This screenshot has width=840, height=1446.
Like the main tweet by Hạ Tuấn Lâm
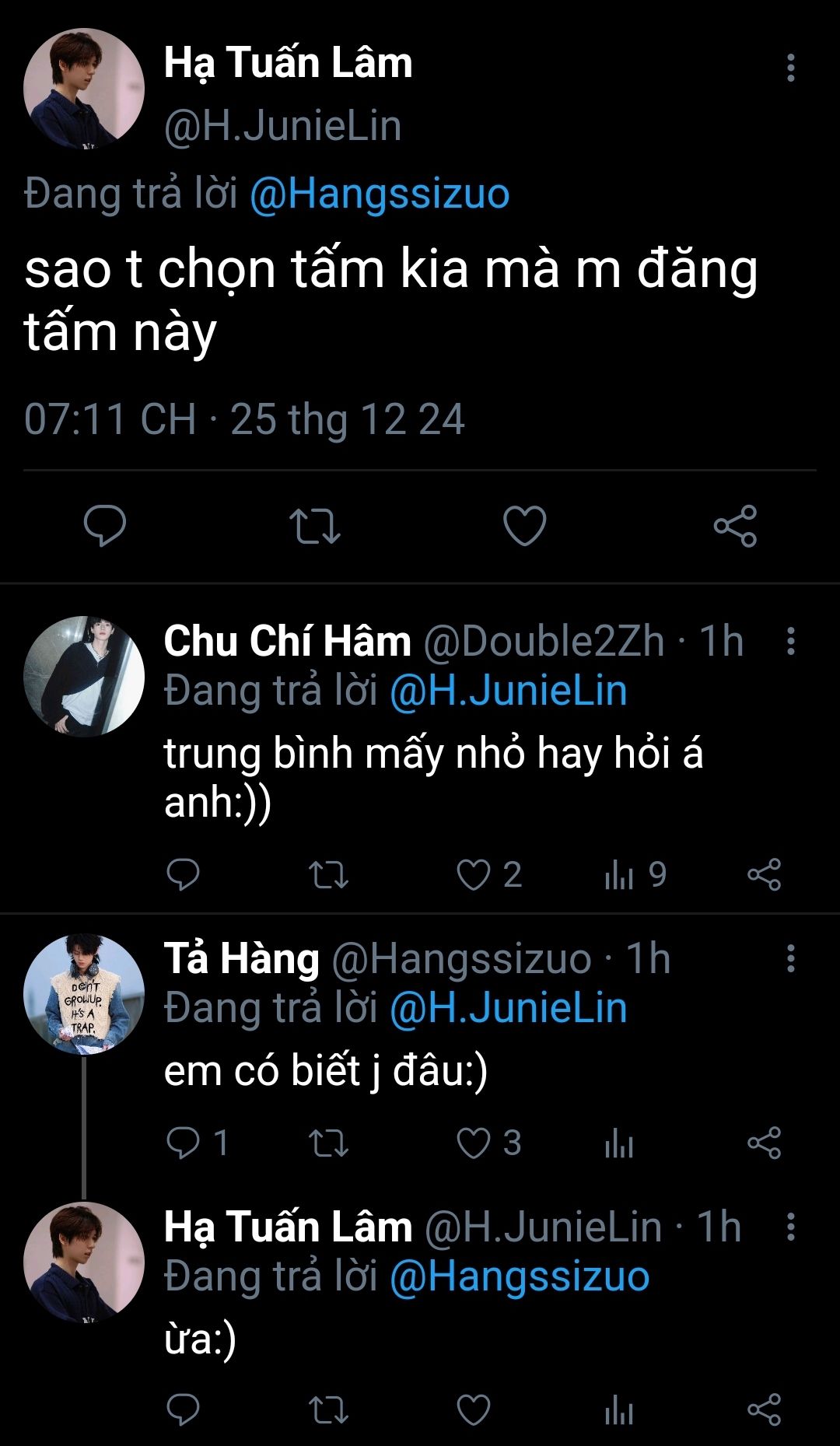point(525,526)
